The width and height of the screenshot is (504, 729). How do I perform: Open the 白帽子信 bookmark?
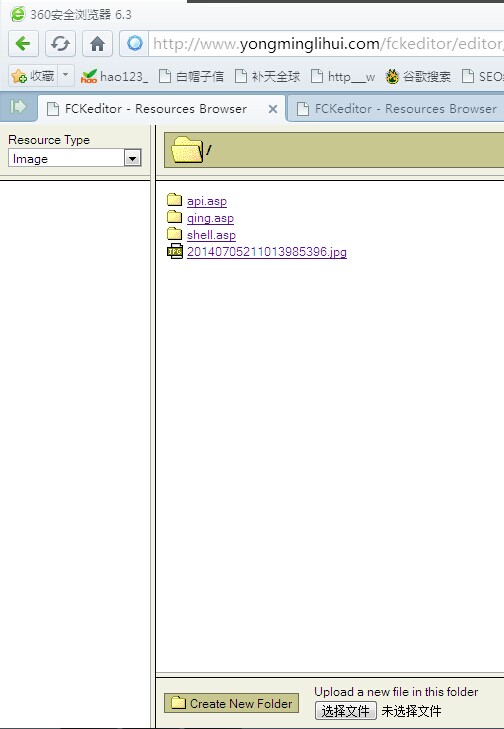[191, 76]
